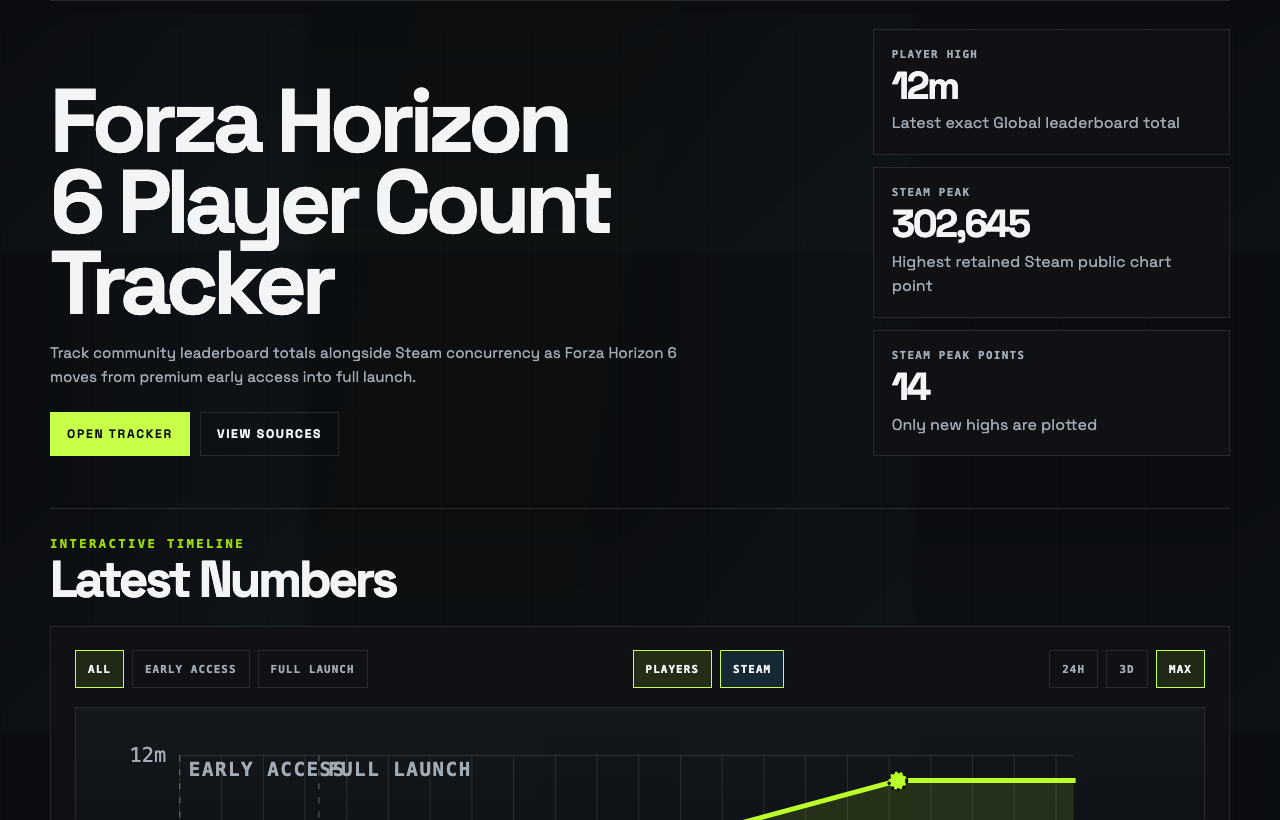Click the 12m y-axis label
The width and height of the screenshot is (1280, 820).
pyautogui.click(x=148, y=755)
